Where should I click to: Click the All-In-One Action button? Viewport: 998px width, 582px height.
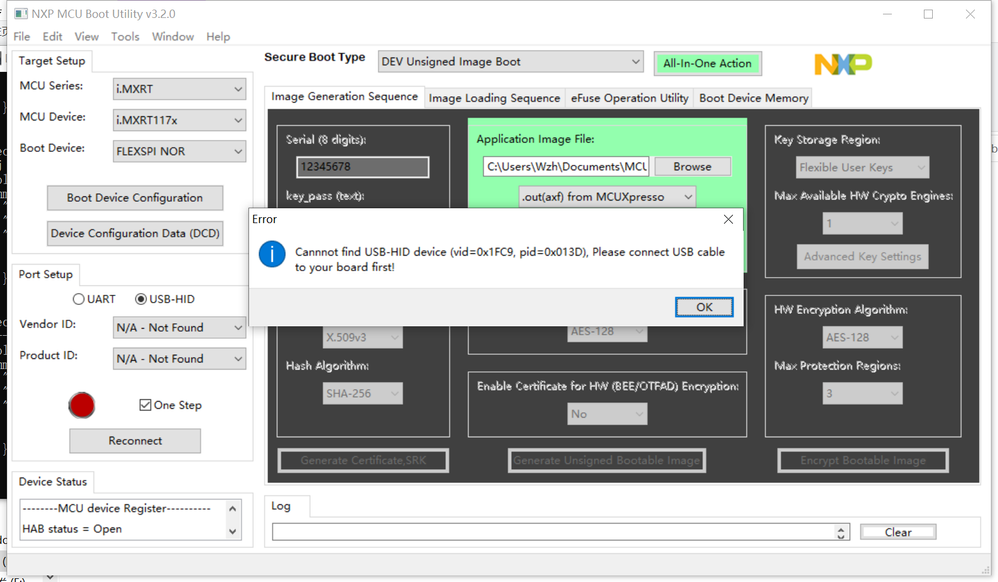[x=707, y=63]
